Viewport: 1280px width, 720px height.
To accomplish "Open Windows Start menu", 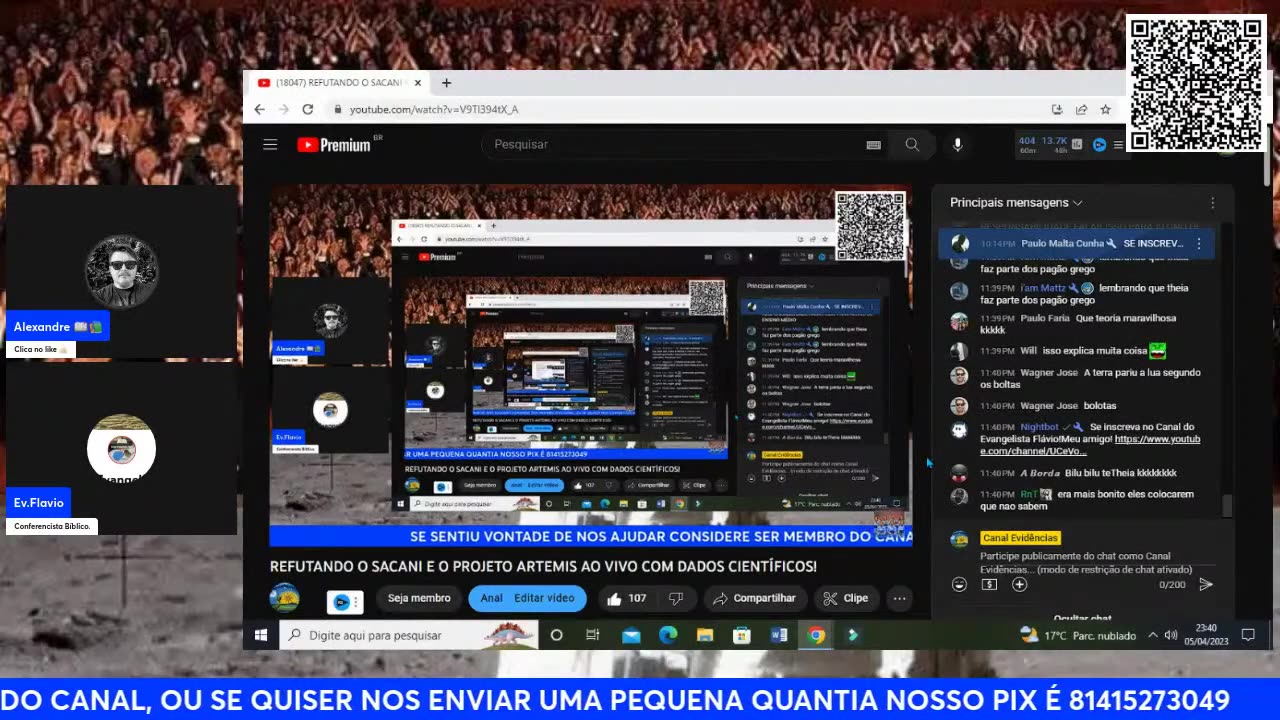I will (x=261, y=635).
